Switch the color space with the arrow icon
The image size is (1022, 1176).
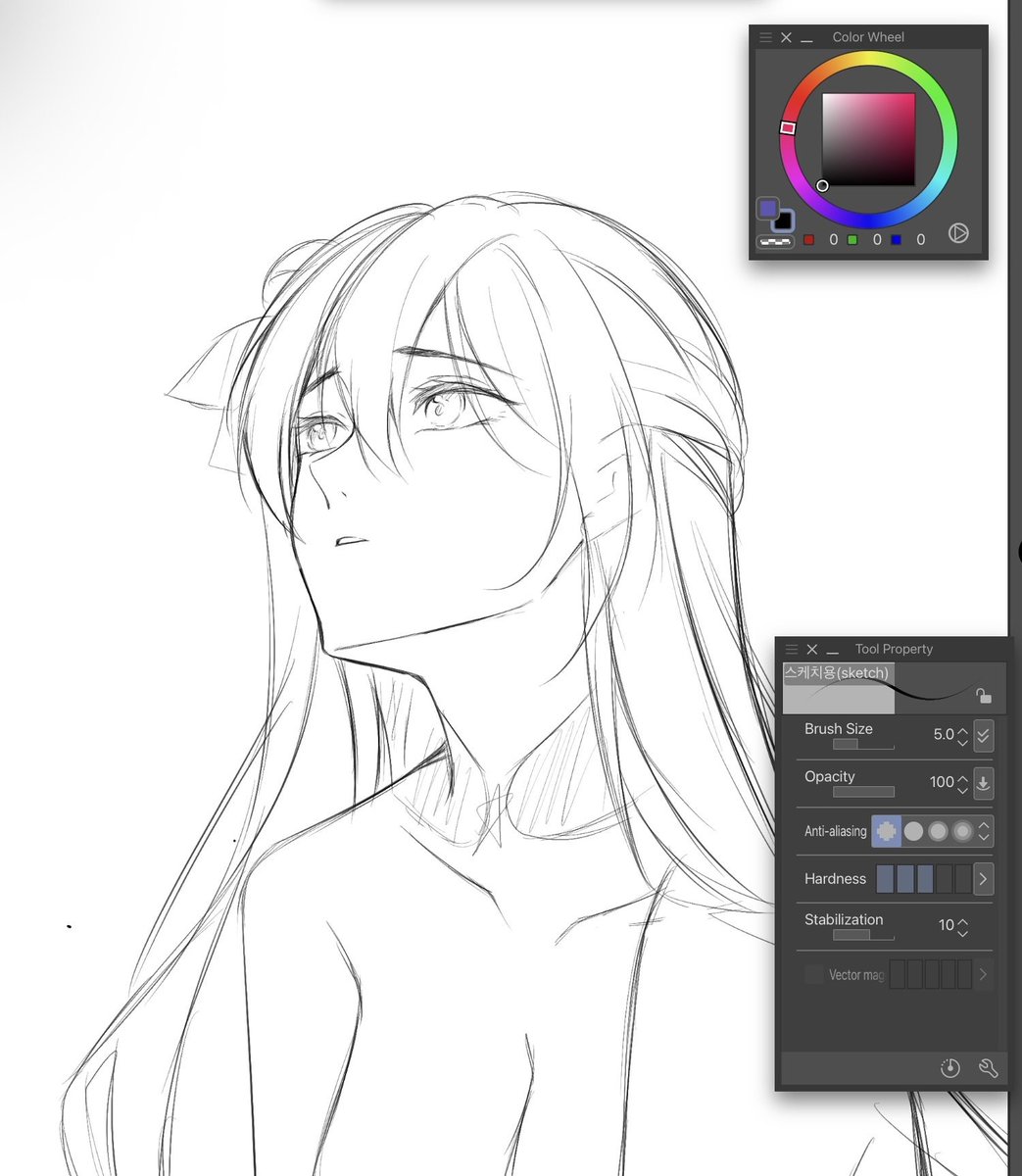pos(958,233)
